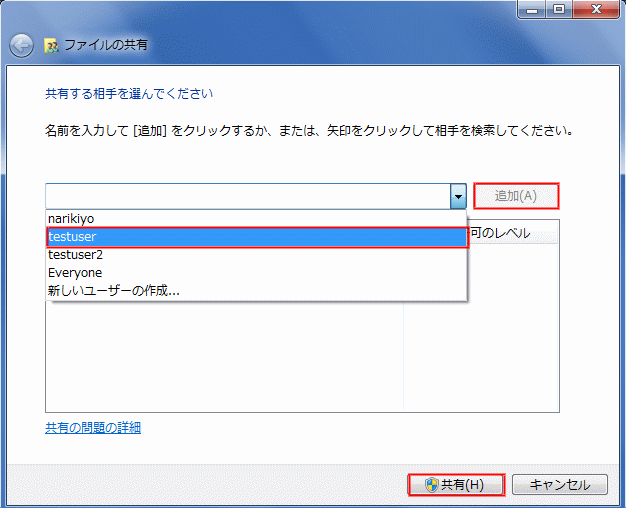The width and height of the screenshot is (626, 508).
Task: Select narikiyo from the dropdown list
Action: [256, 218]
